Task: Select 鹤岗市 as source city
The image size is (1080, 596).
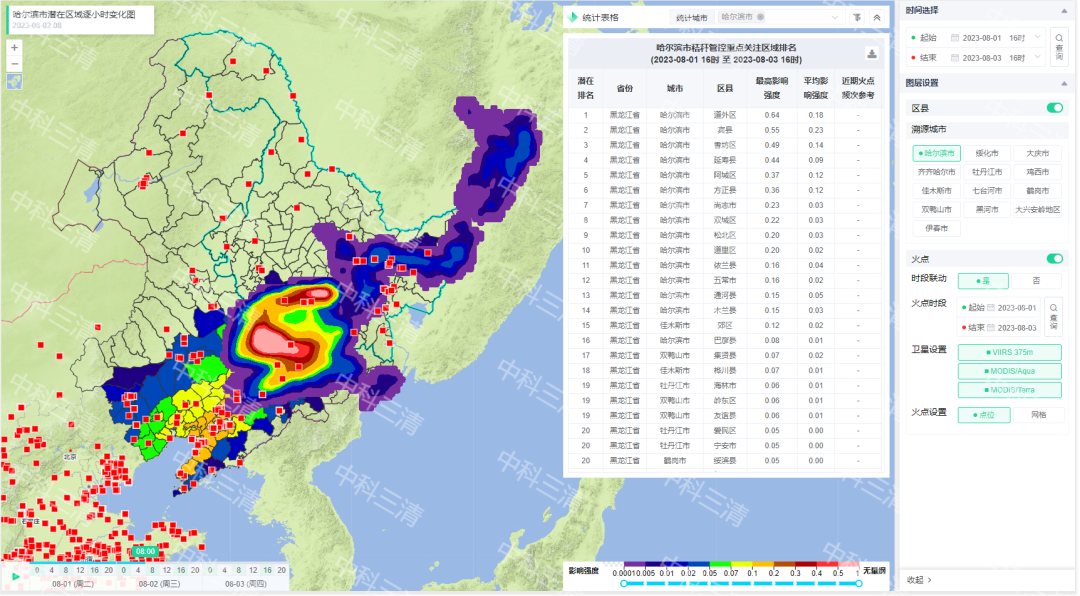Action: tap(1037, 191)
